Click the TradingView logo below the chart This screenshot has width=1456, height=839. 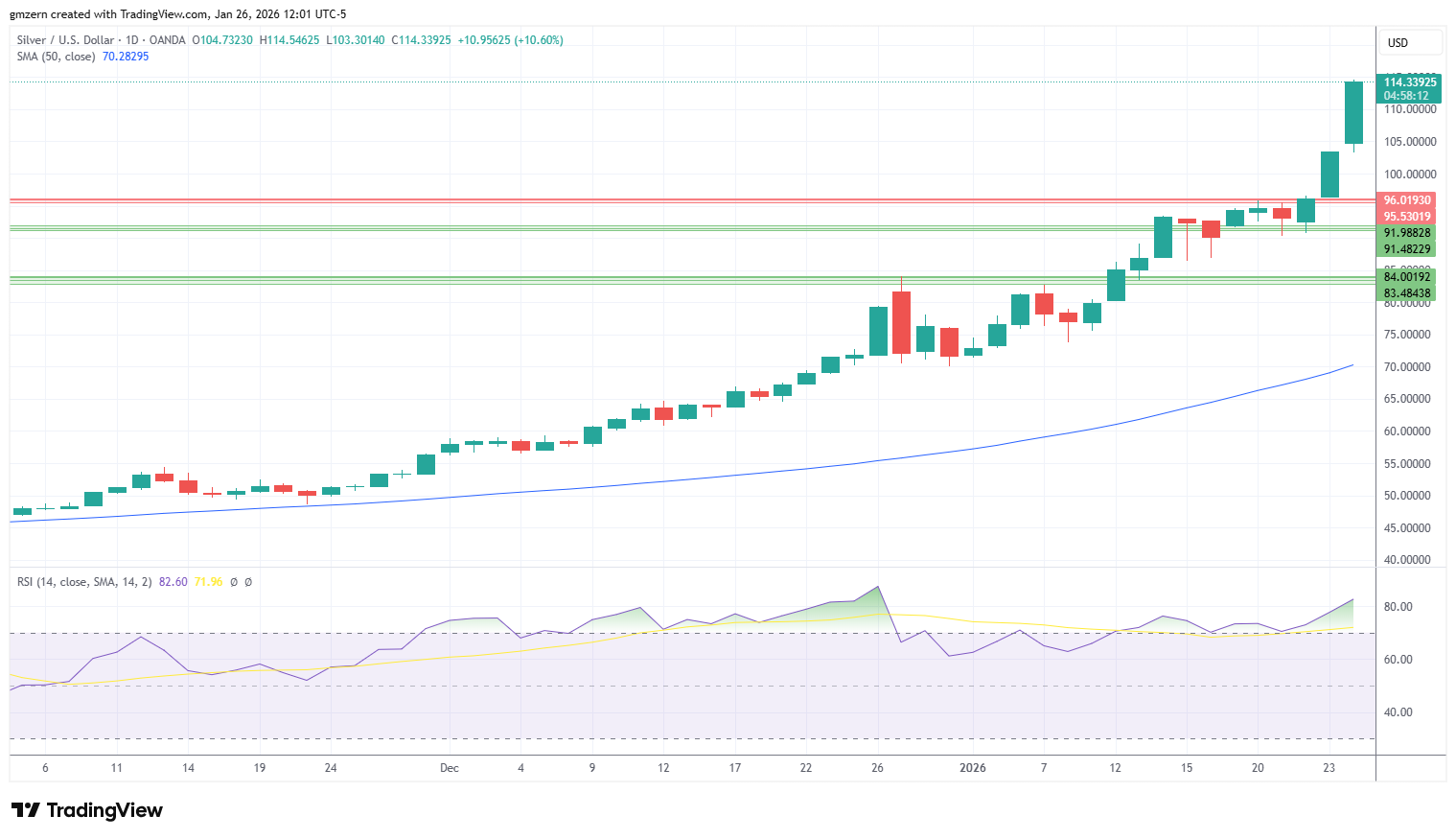[x=87, y=810]
